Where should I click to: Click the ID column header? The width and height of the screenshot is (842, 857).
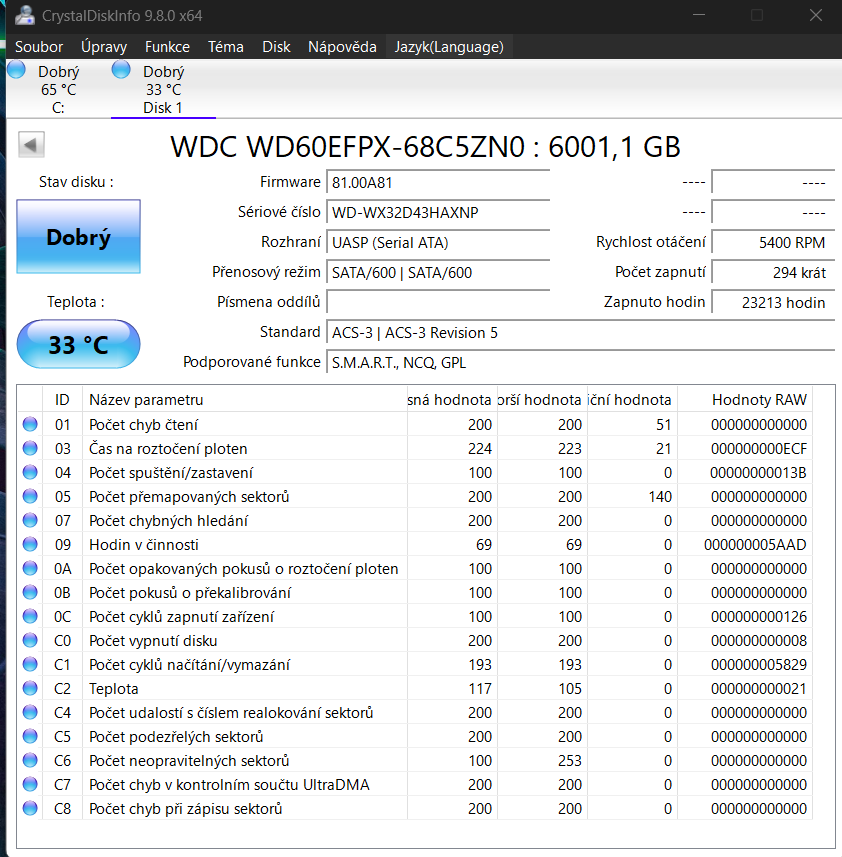click(62, 400)
